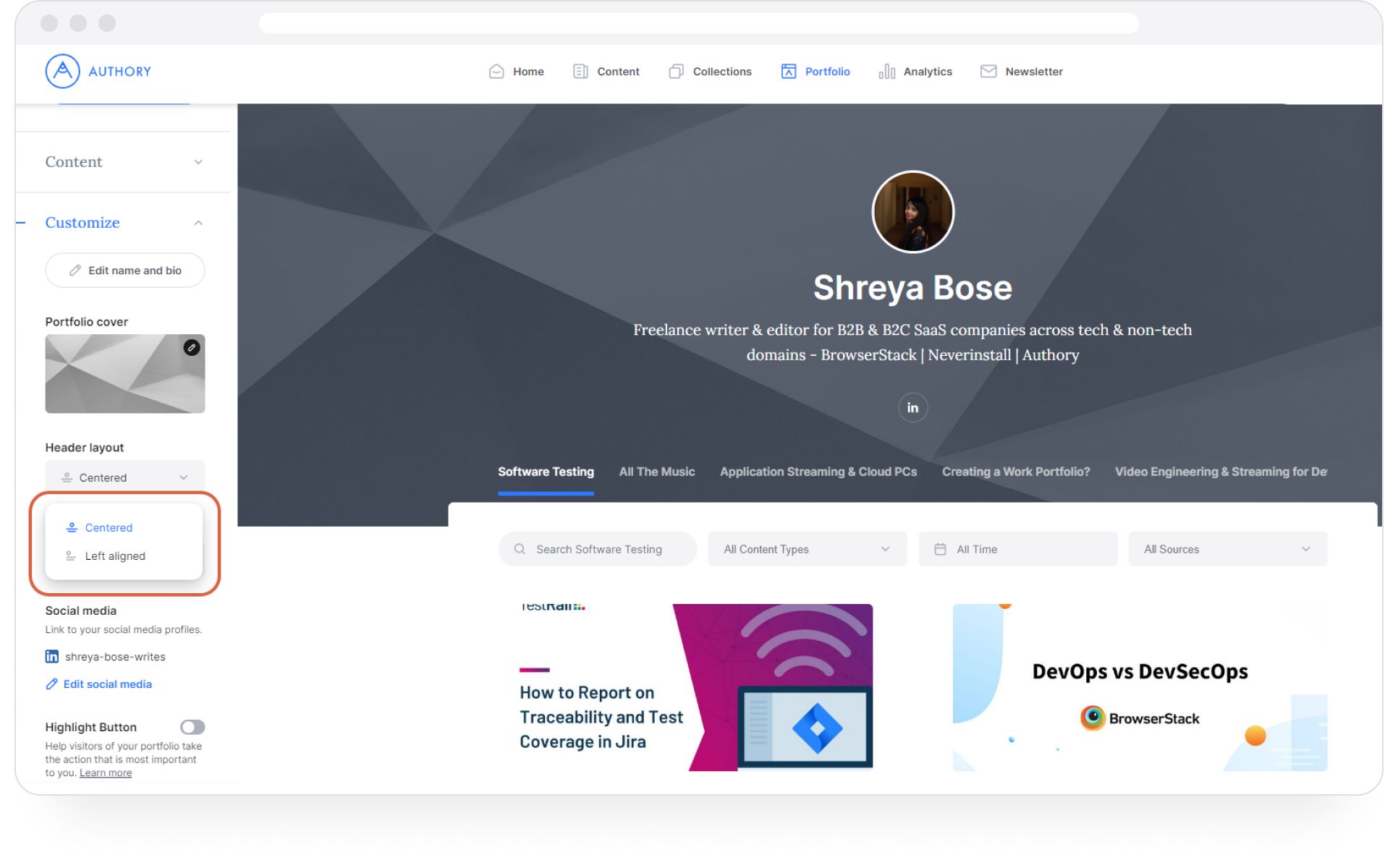Select the Centered header layout option
The width and height of the screenshot is (1398, 868).
pyautogui.click(x=109, y=528)
